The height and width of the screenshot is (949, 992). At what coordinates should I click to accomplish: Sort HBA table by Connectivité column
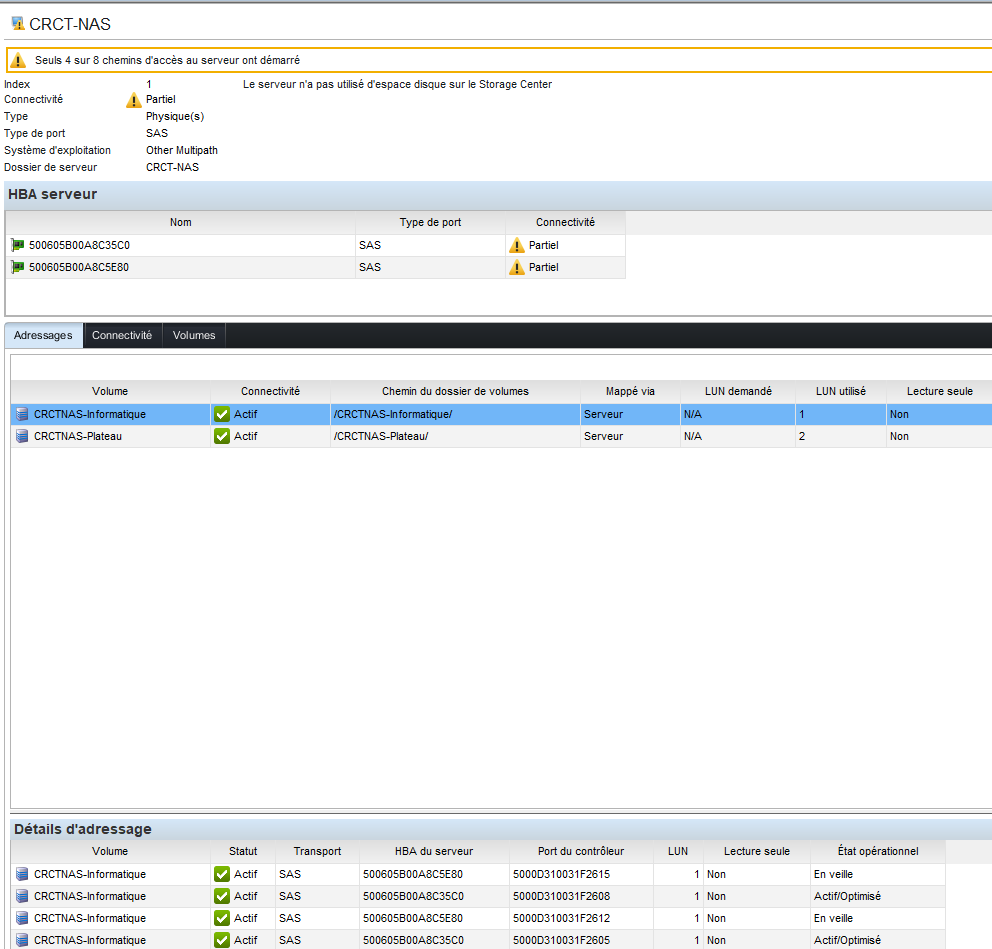coord(566,222)
